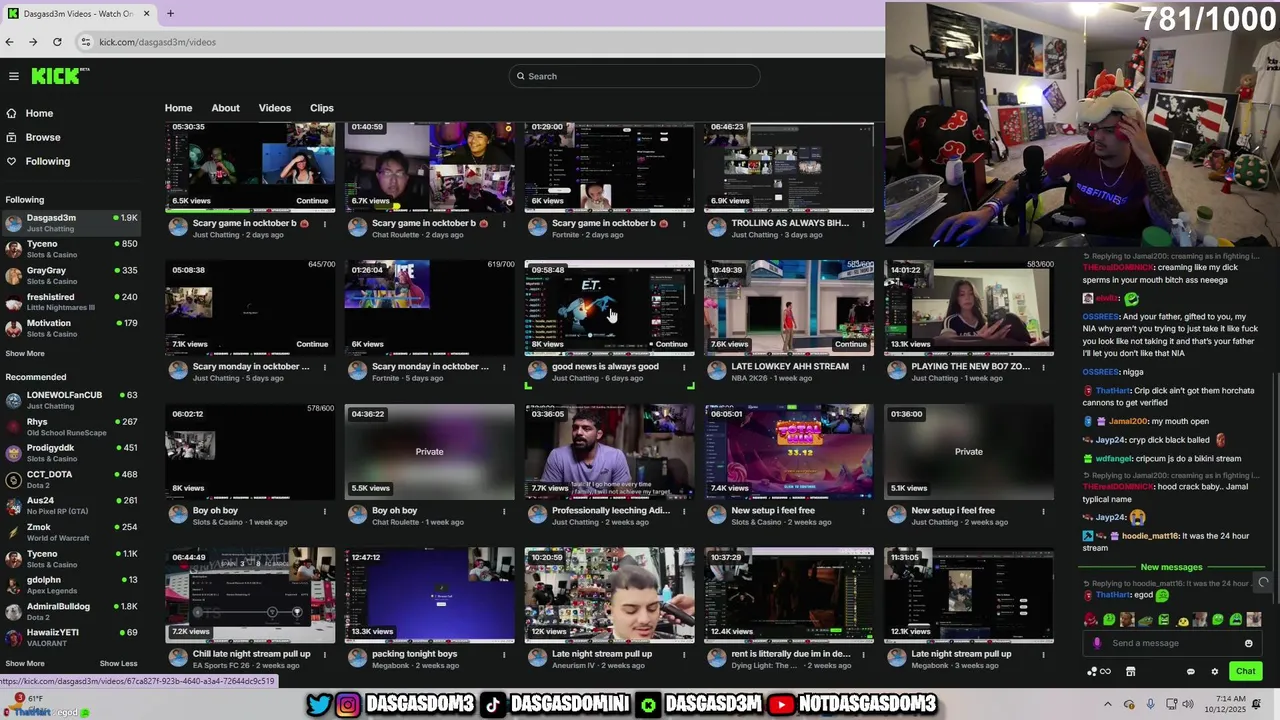1280x720 pixels.
Task: Expand Recommended list with Show More
Action: 25,663
